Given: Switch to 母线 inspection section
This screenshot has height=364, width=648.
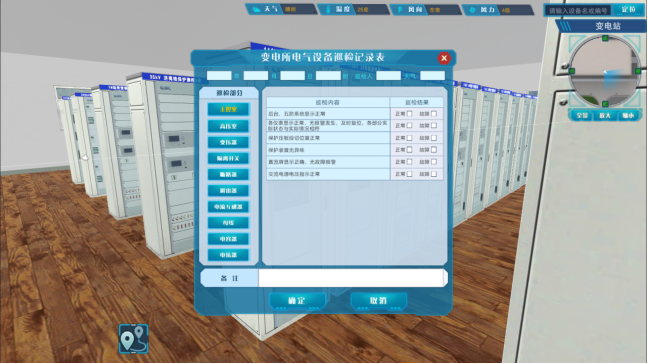Looking at the screenshot, I should click(x=228, y=223).
